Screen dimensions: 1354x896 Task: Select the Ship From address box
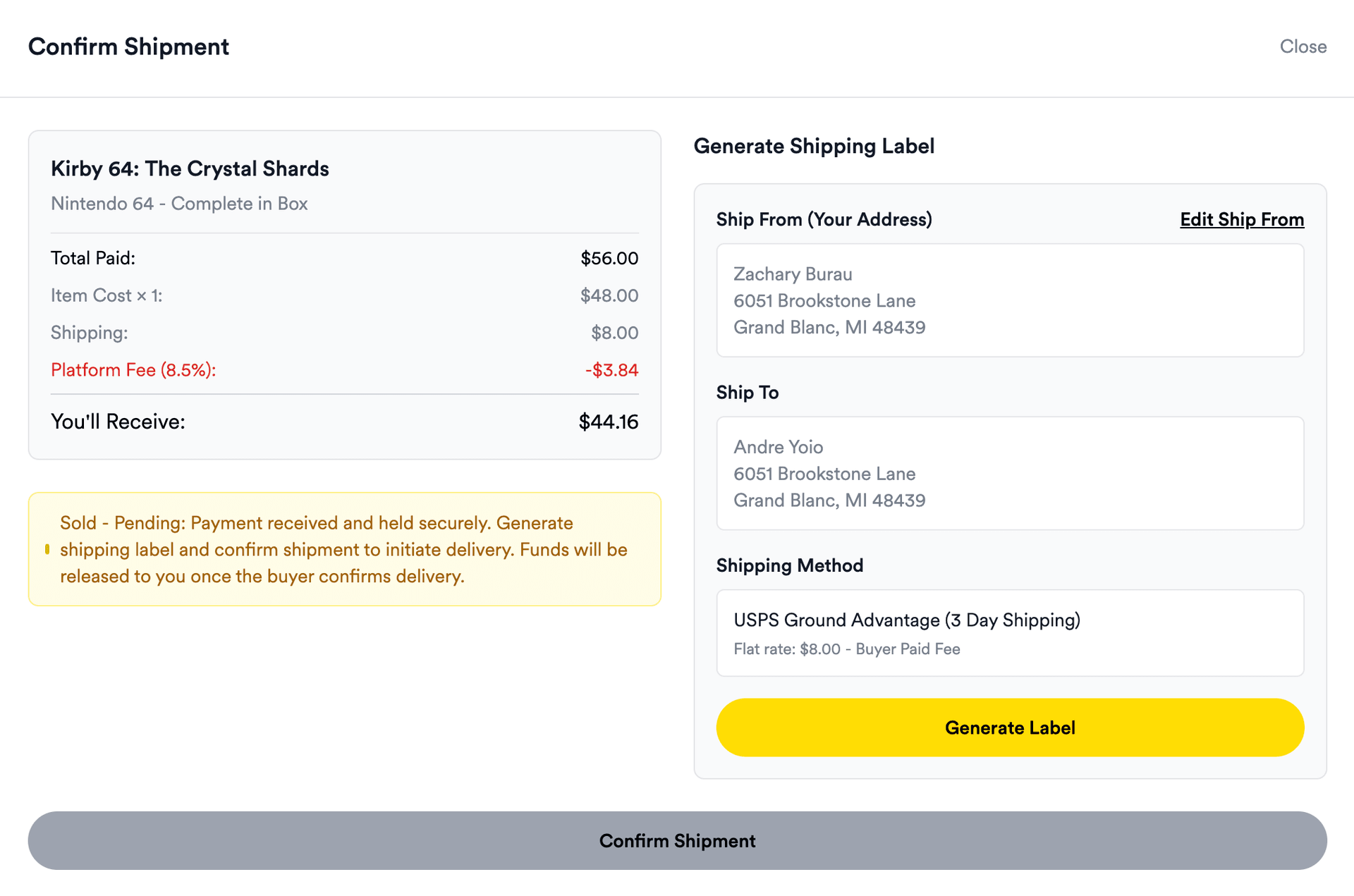[x=1010, y=300]
